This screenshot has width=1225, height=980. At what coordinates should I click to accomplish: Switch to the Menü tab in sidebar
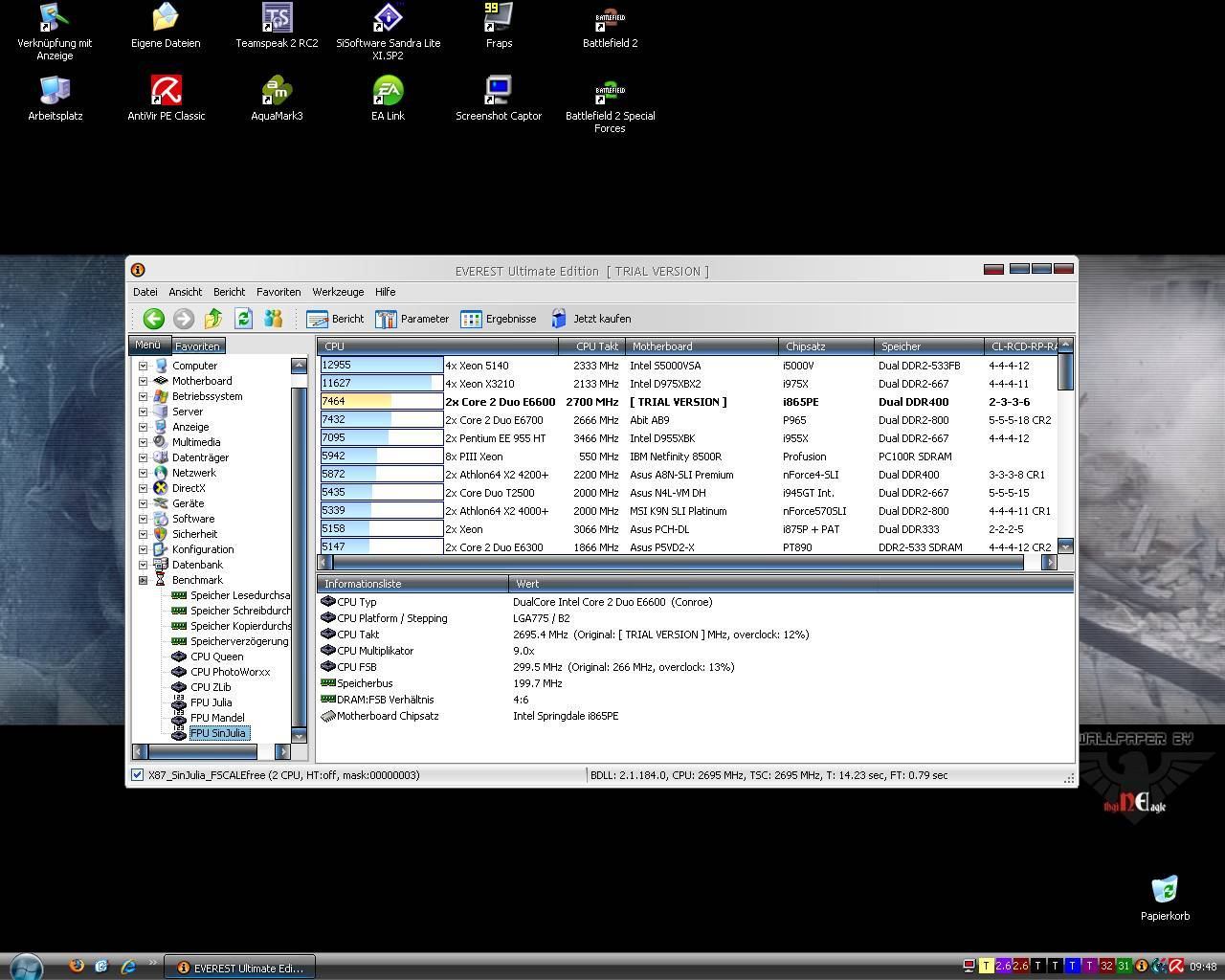click(148, 345)
